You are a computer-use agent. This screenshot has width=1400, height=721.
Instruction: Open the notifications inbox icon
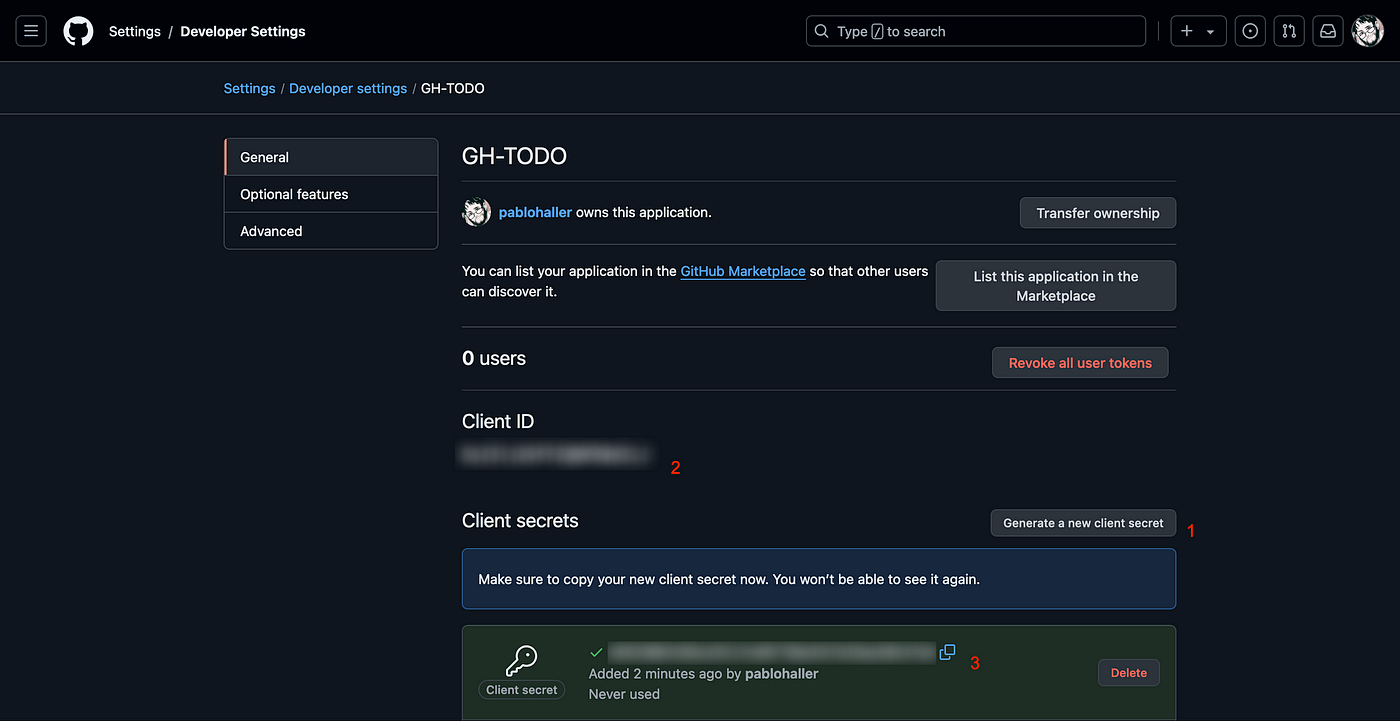(1328, 31)
